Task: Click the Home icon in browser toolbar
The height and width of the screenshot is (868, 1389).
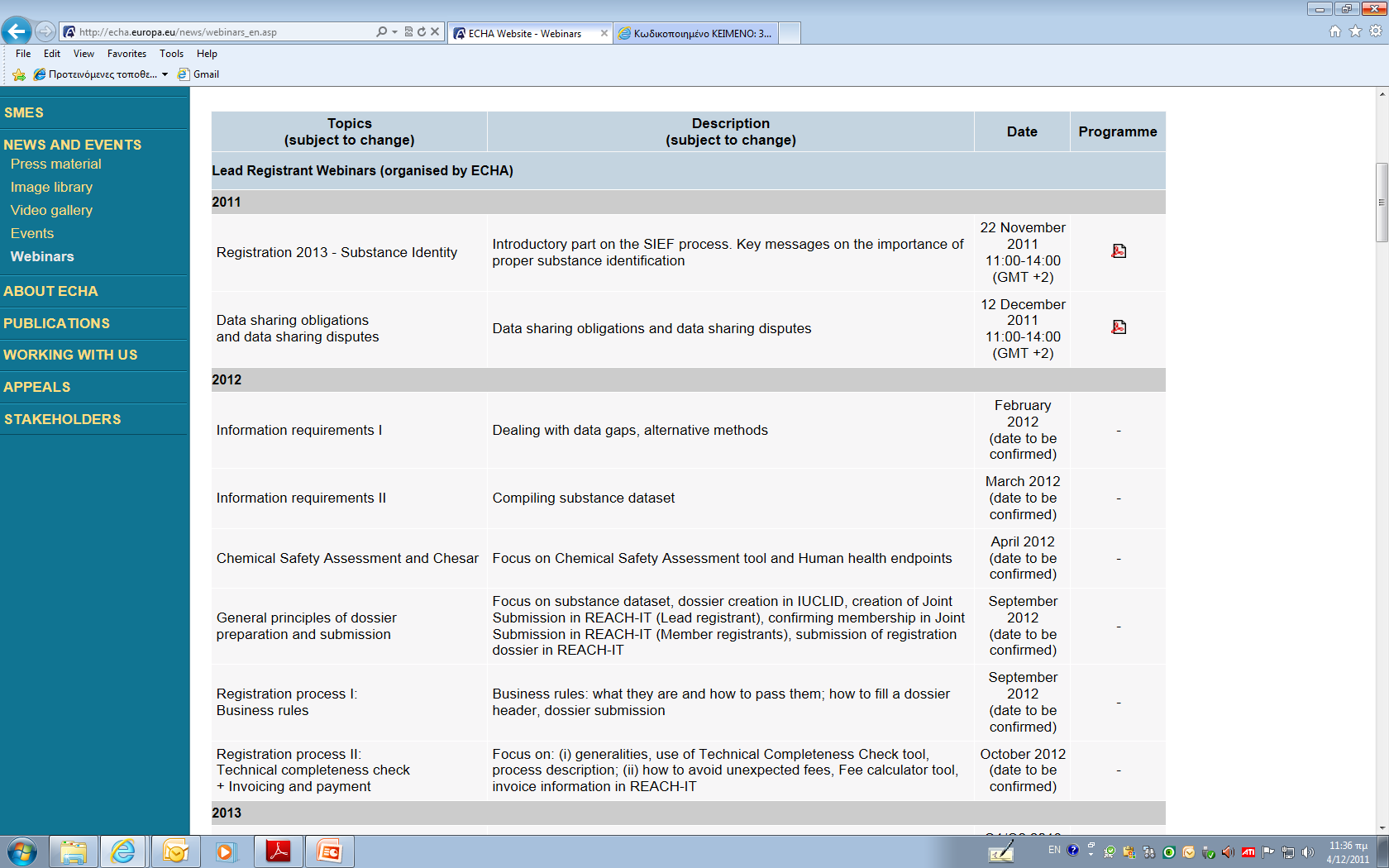Action: pyautogui.click(x=1335, y=31)
